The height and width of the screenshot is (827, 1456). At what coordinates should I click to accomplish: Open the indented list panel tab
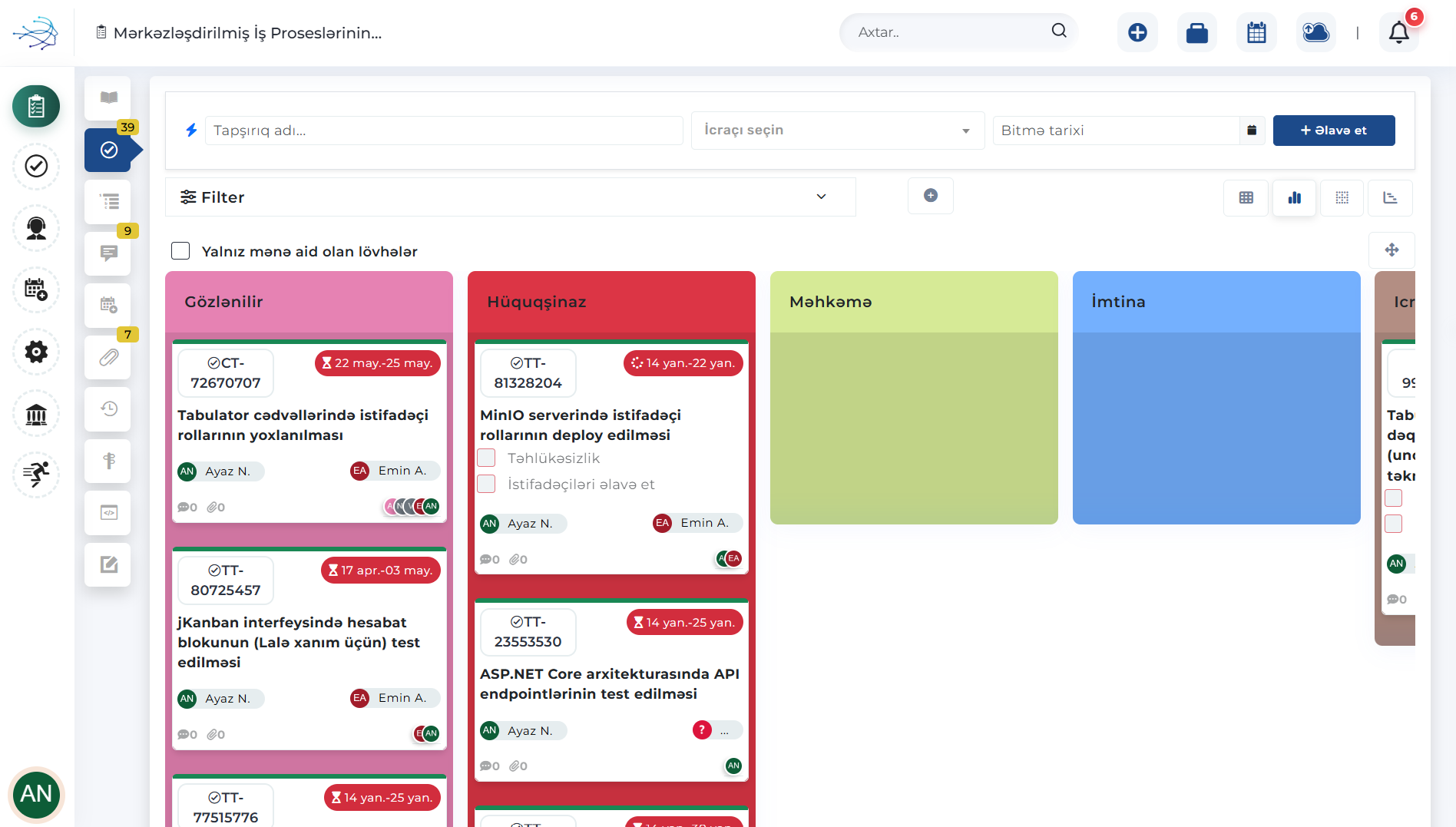pos(108,201)
